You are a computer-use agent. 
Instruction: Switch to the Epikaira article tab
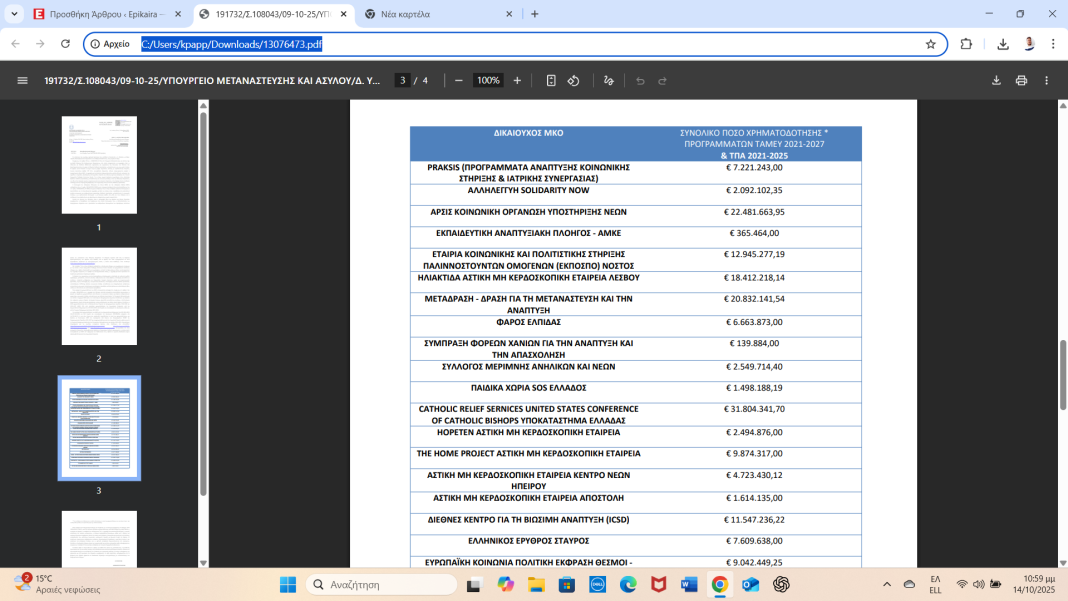[x=98, y=14]
